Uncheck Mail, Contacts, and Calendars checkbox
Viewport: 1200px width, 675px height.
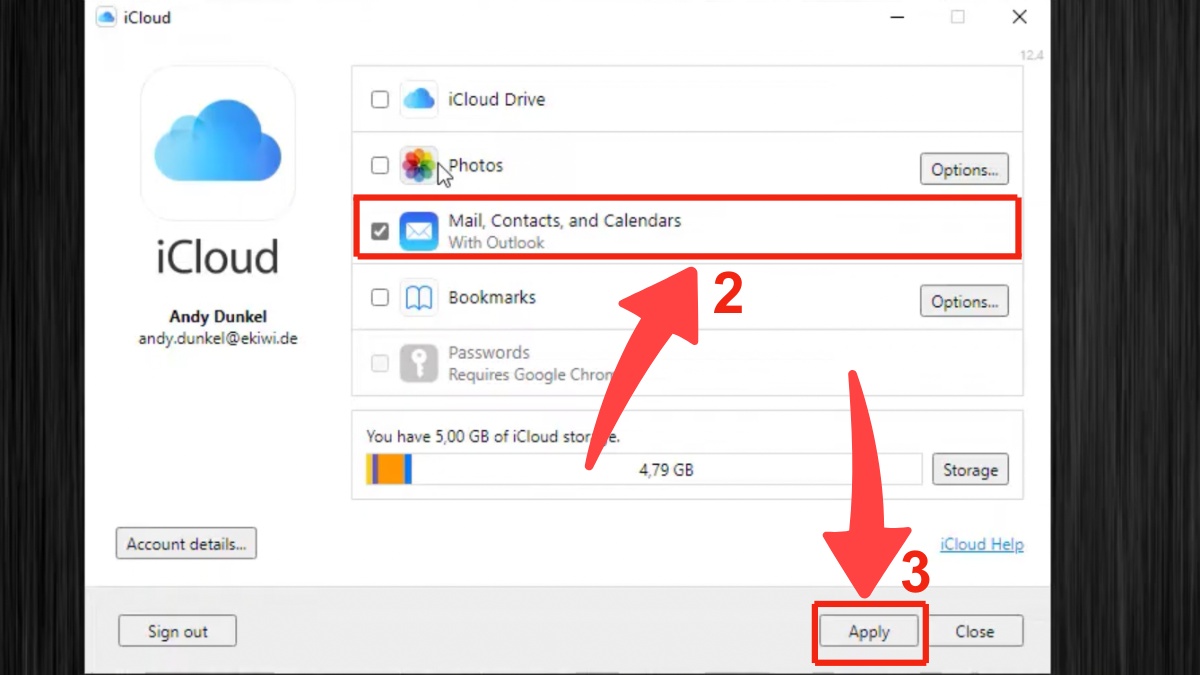click(380, 231)
